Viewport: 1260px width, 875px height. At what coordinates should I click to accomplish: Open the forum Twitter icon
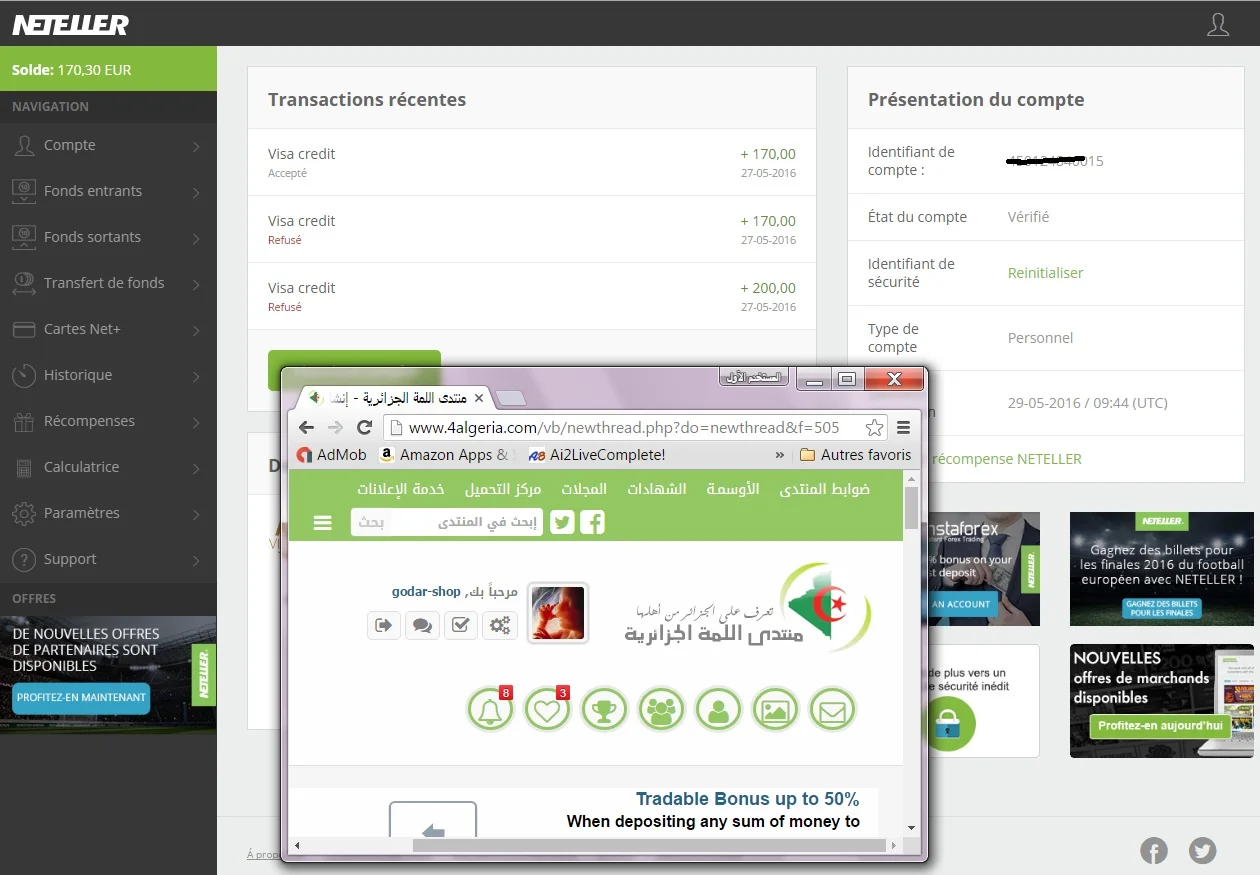click(562, 522)
